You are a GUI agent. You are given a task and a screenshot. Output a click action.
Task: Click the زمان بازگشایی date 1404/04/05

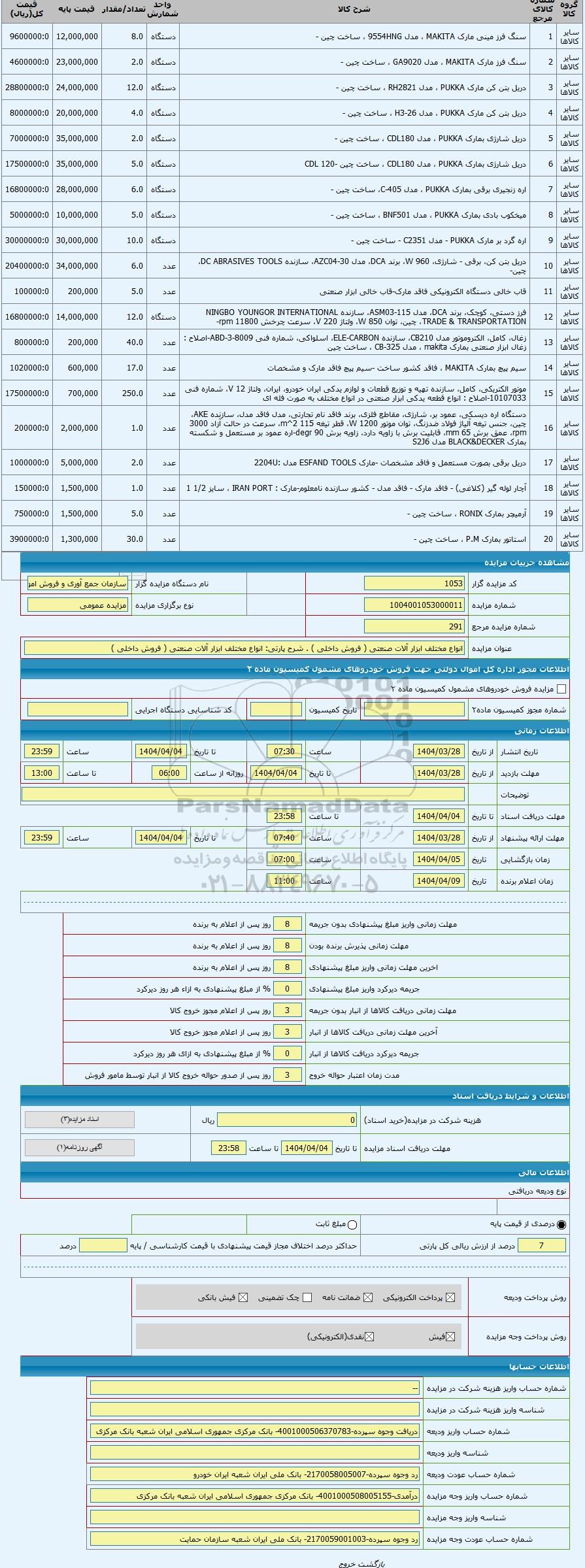point(439,859)
